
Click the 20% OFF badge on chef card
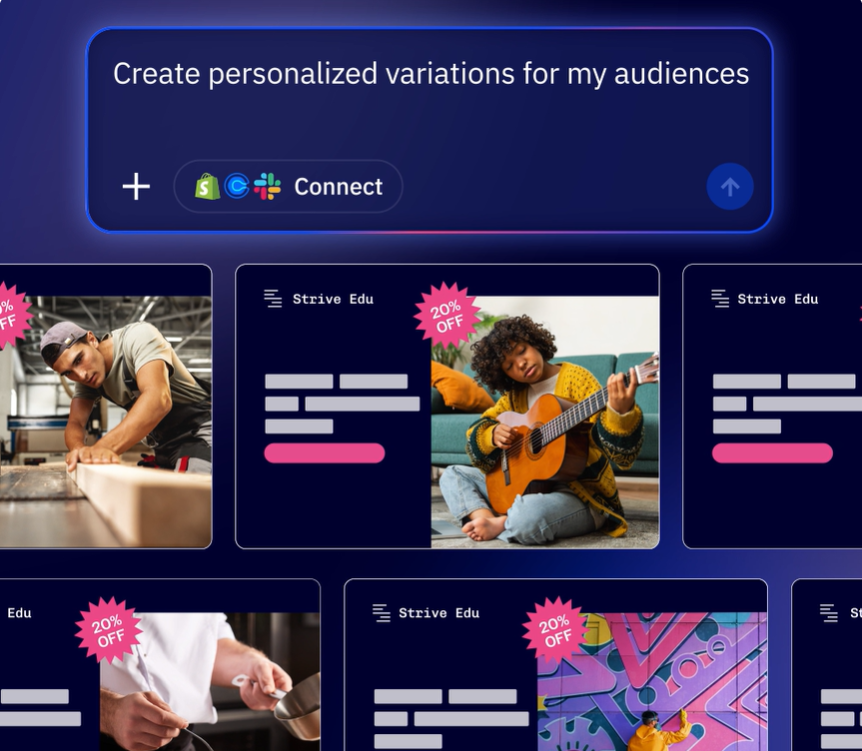coord(108,630)
